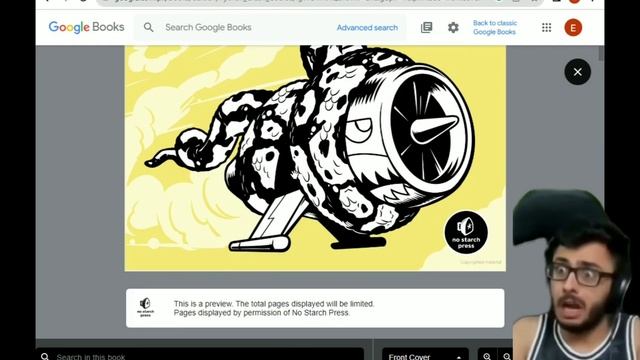This screenshot has width=640, height=360.
Task: Click the first zoom magnifier icon beside Front Cover
Action: point(487,356)
